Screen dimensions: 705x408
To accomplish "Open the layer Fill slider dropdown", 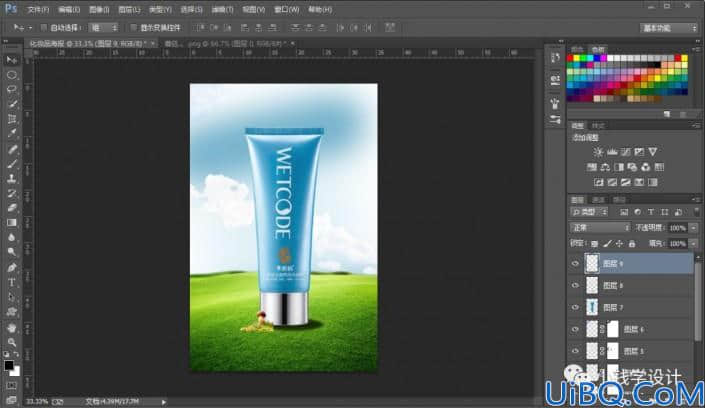I will coord(694,243).
